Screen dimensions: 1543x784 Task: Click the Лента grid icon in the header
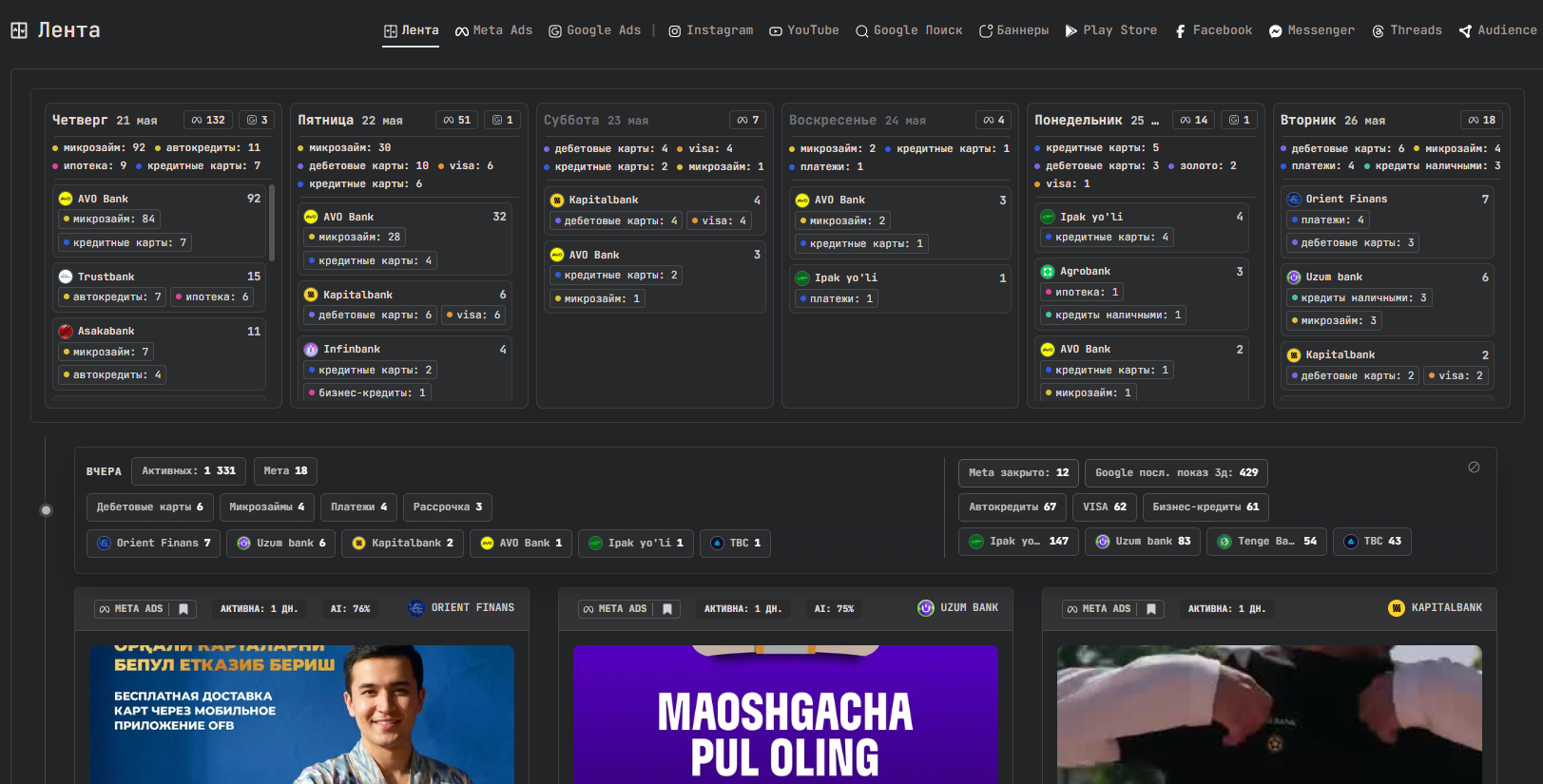click(x=19, y=30)
